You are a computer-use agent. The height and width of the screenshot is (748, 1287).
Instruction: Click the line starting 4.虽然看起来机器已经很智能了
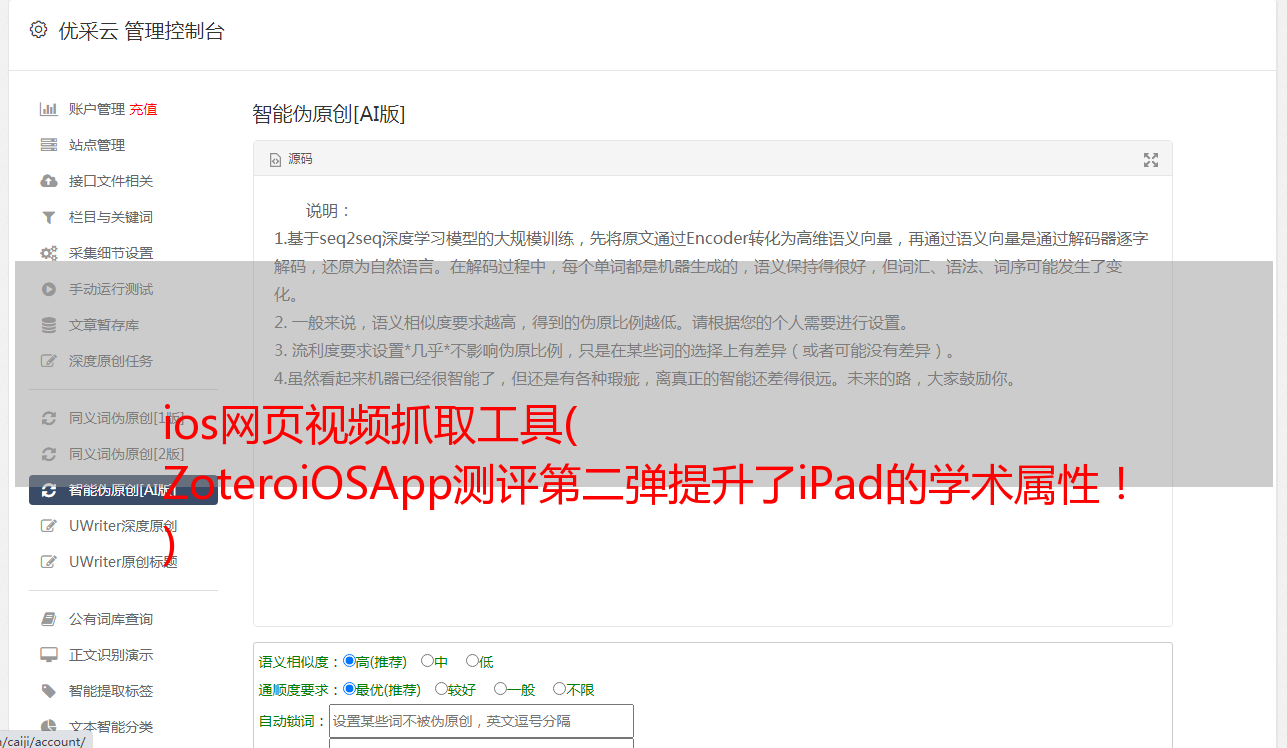pyautogui.click(x=645, y=379)
